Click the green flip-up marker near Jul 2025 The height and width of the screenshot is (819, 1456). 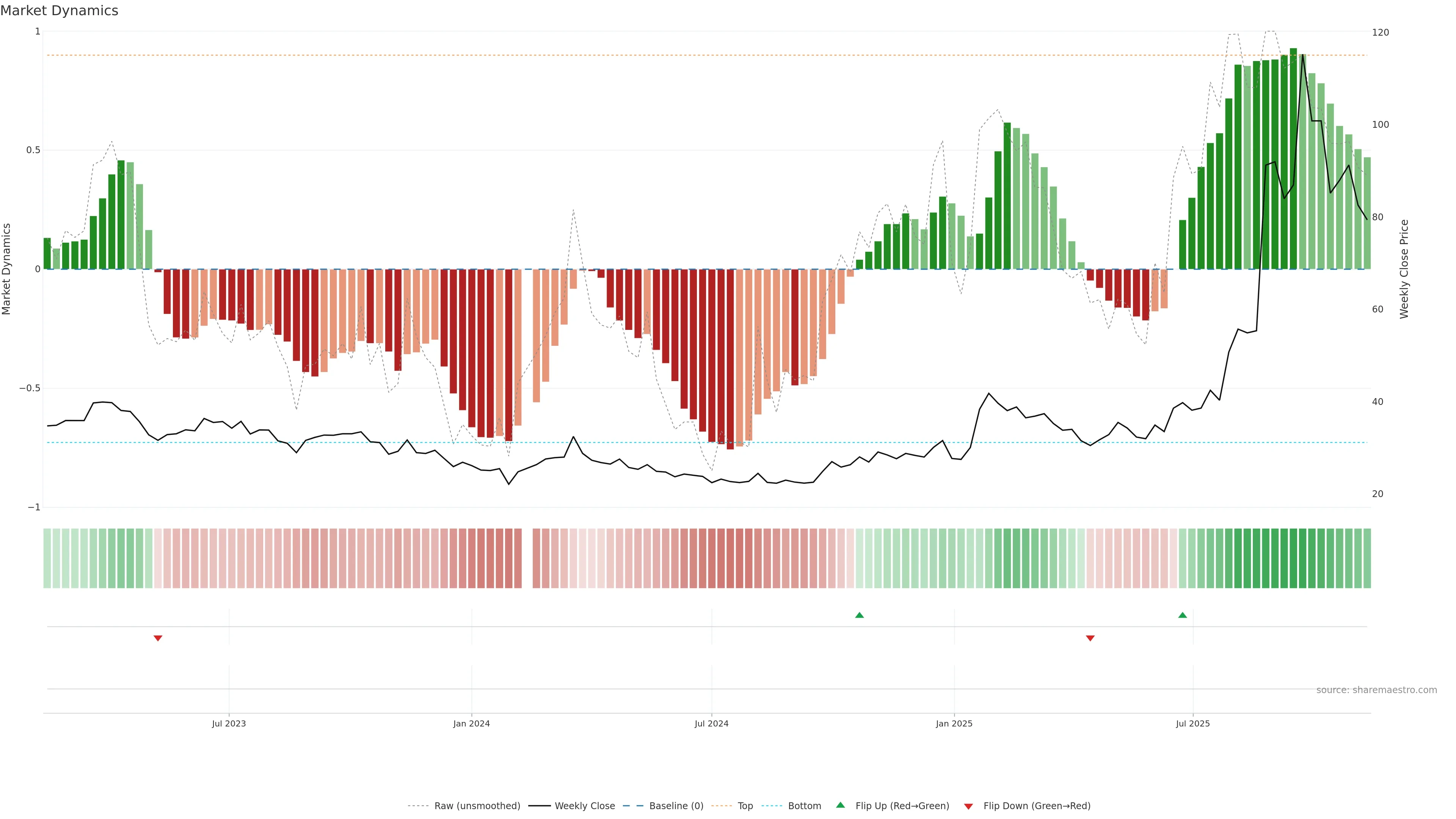point(1183,615)
